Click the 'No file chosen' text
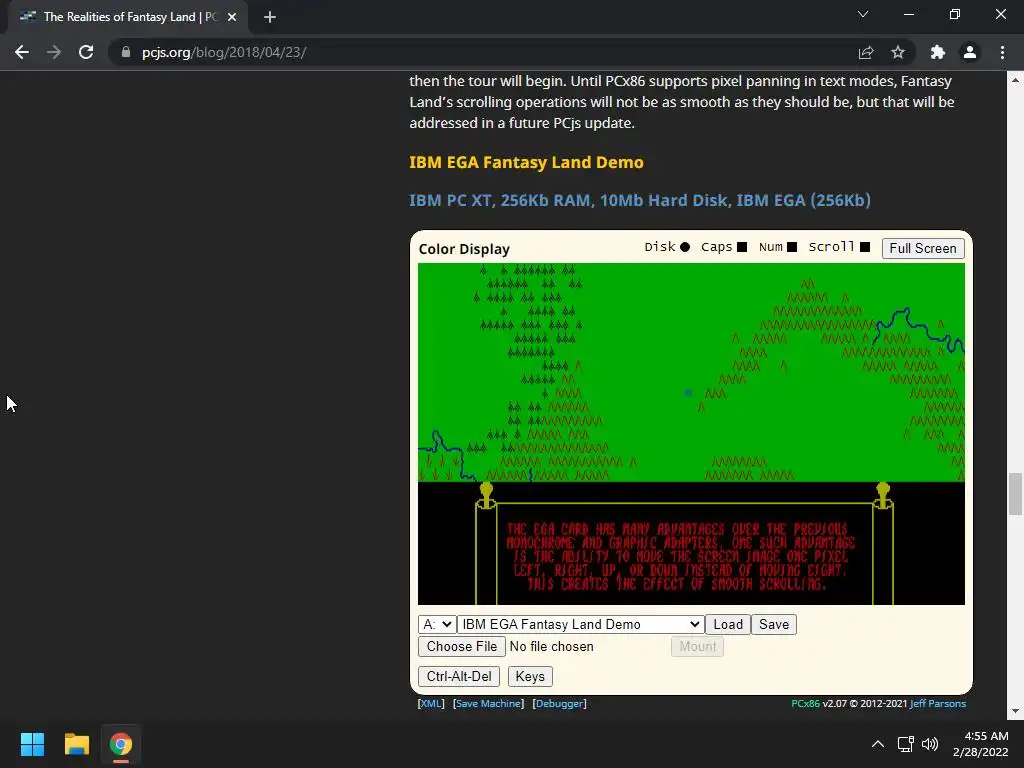Screen dimensions: 1024x768 click(551, 647)
